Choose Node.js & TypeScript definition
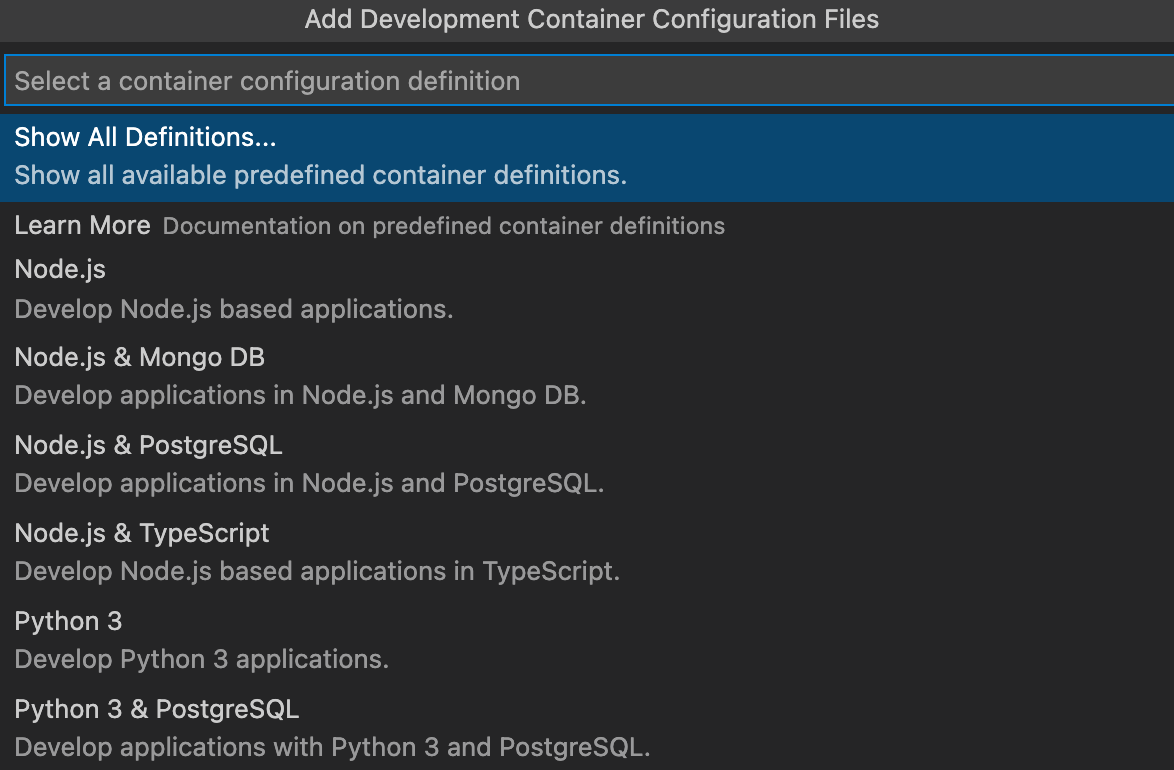This screenshot has width=1174, height=770. (587, 553)
